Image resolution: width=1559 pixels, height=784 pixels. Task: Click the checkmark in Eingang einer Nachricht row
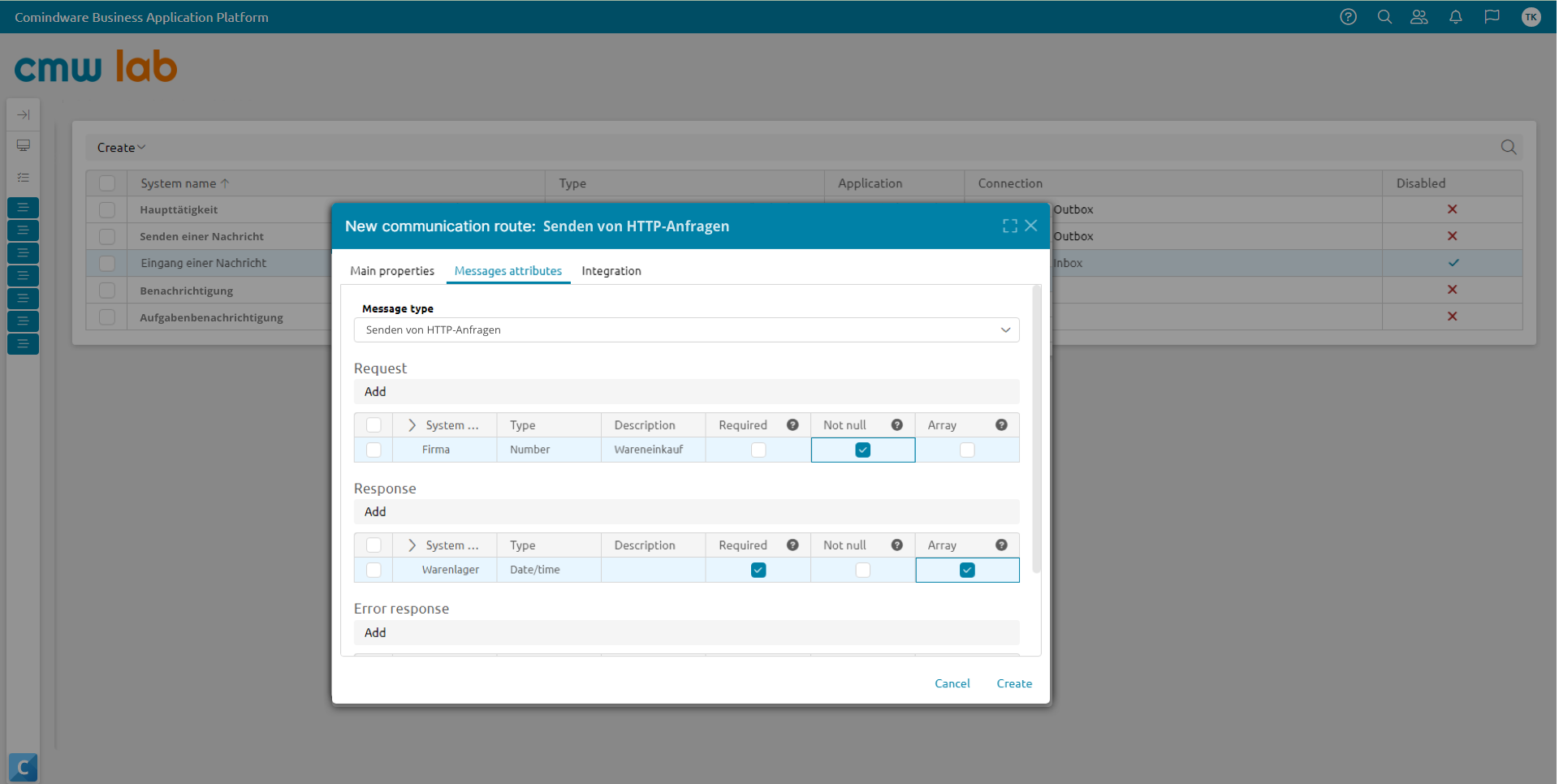[x=1453, y=263]
